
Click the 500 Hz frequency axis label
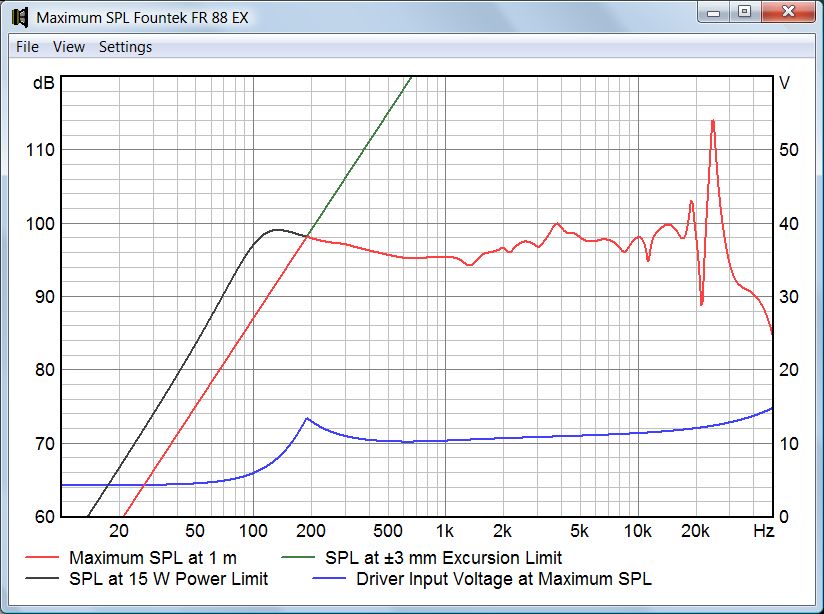coord(388,531)
